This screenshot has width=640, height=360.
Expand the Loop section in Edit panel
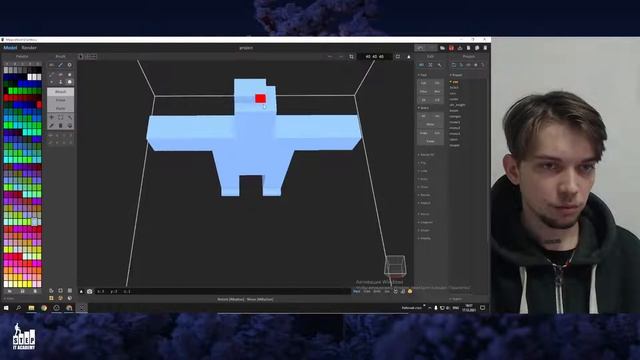(x=423, y=171)
